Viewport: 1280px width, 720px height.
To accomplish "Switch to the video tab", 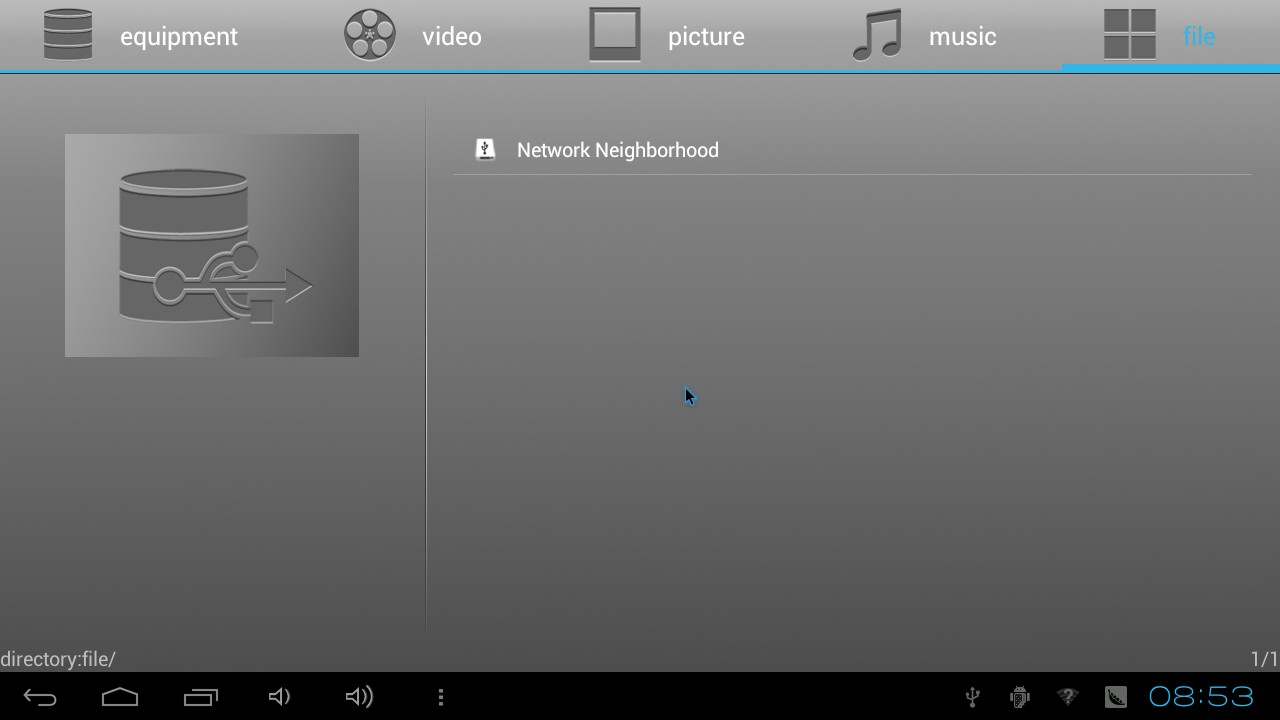I will pos(413,36).
